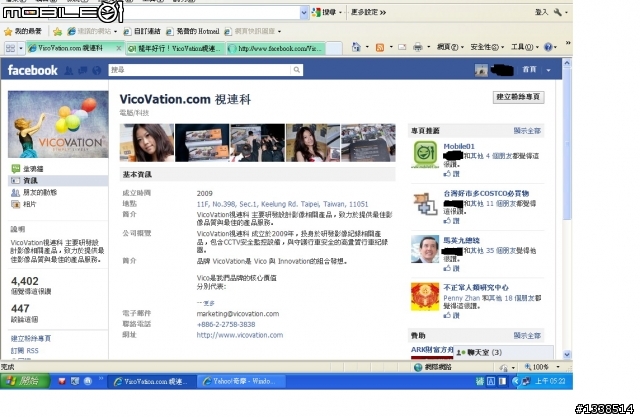Screen dimensions: 640x417
Task: Open Facebook notifications globe icon
Action: (x=97, y=71)
